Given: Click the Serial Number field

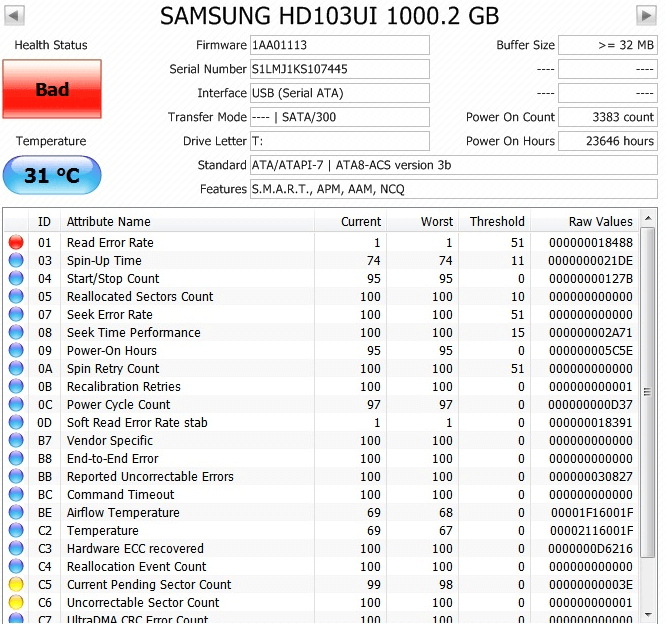Looking at the screenshot, I should (339, 69).
